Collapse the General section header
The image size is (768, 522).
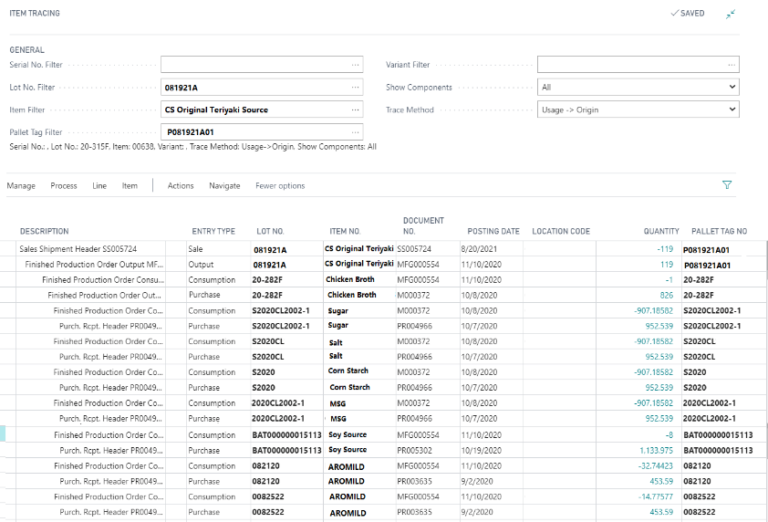[27, 49]
